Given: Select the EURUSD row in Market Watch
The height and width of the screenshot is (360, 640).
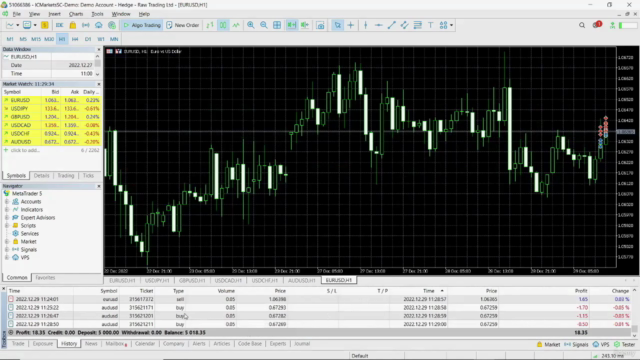Looking at the screenshot, I should point(51,100).
